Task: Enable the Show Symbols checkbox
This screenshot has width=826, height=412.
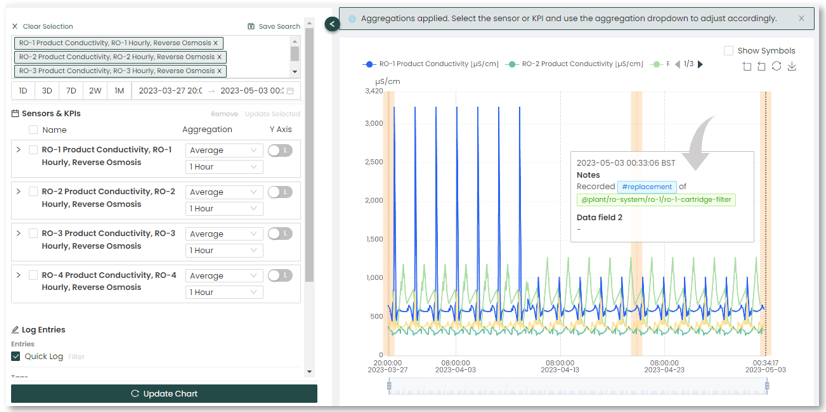Action: (x=728, y=51)
